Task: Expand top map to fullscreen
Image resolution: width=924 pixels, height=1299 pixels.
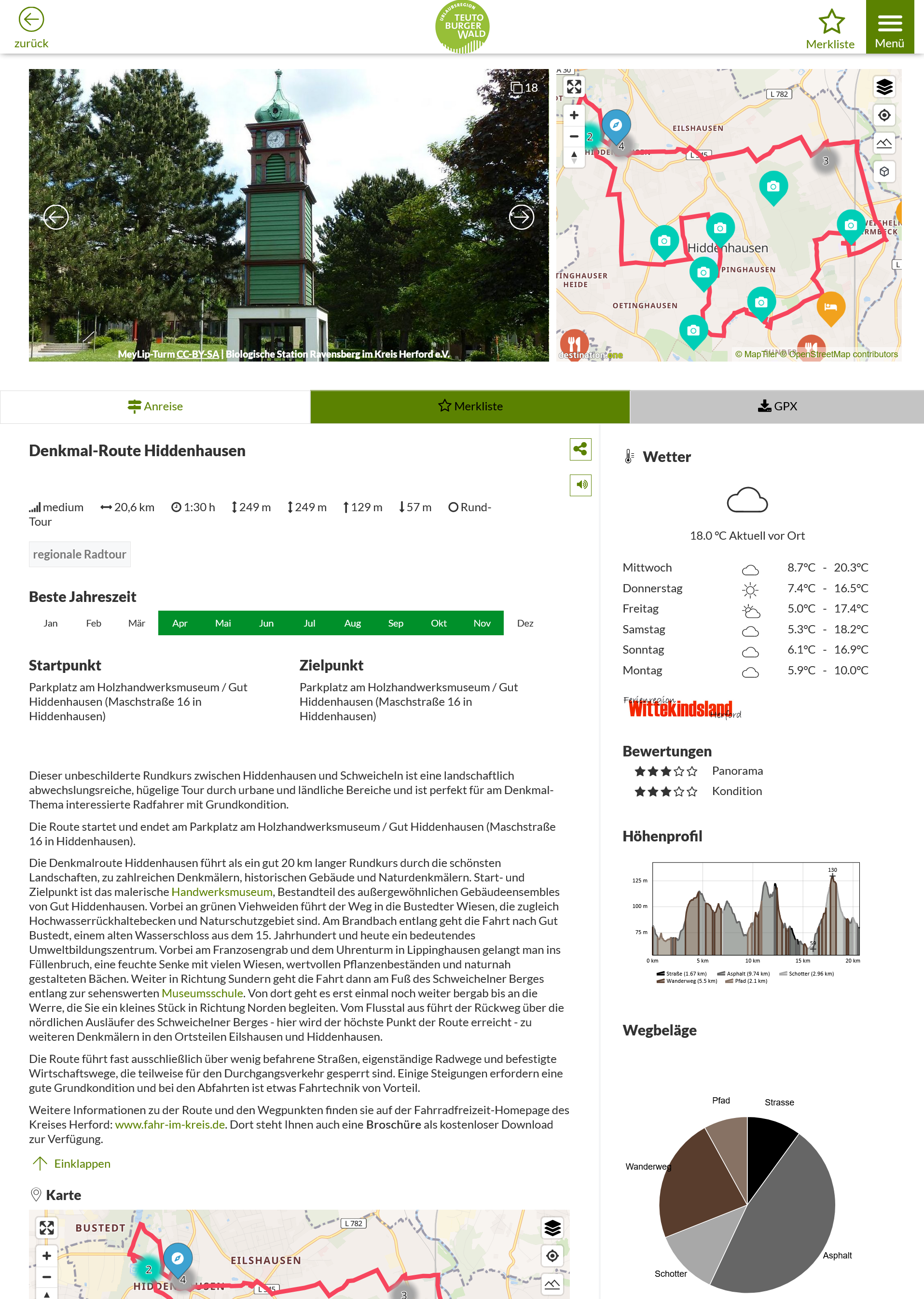Action: click(x=574, y=86)
